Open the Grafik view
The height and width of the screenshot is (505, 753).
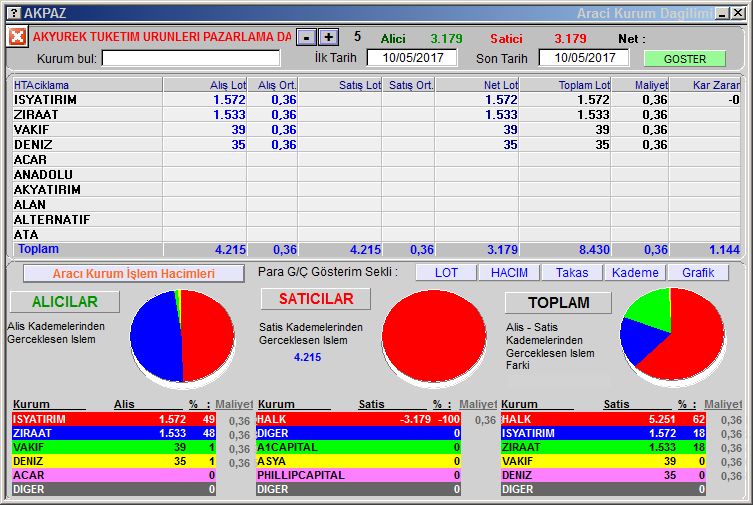(x=698, y=273)
